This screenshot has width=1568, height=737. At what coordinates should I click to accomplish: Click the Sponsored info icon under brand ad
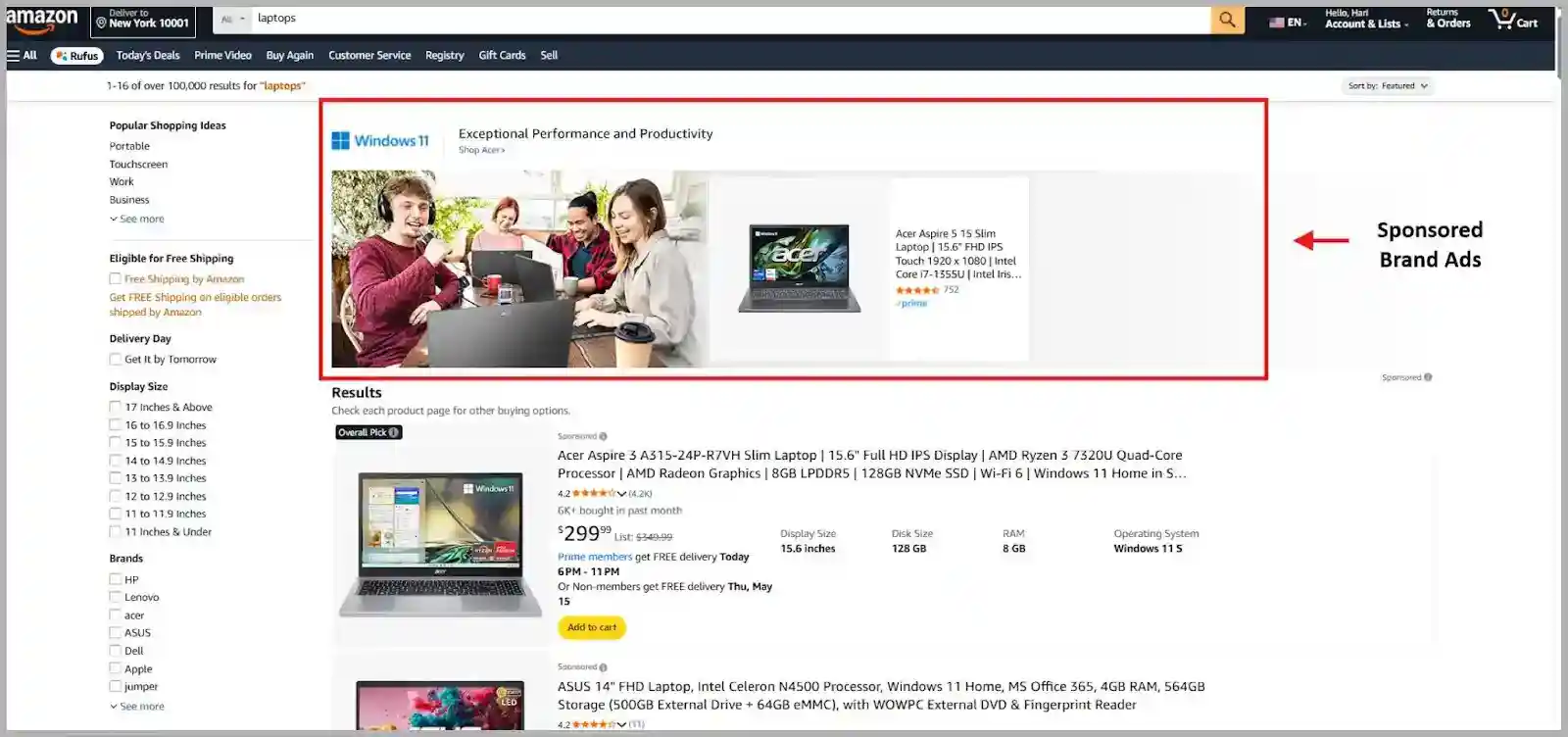tap(1428, 377)
